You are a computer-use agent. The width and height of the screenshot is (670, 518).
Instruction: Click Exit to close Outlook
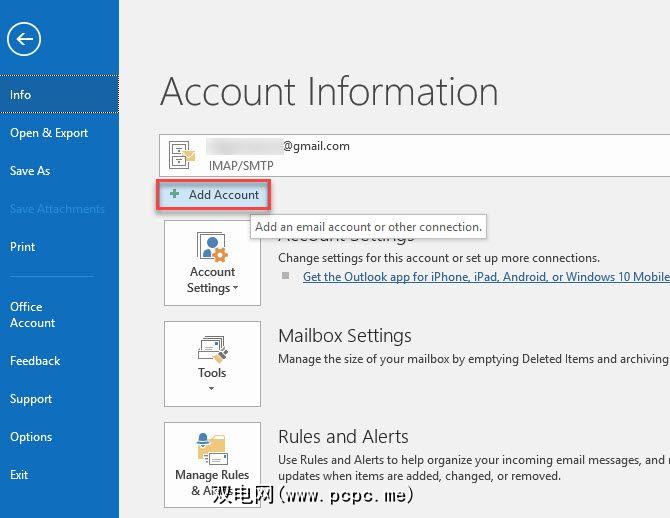pos(19,475)
